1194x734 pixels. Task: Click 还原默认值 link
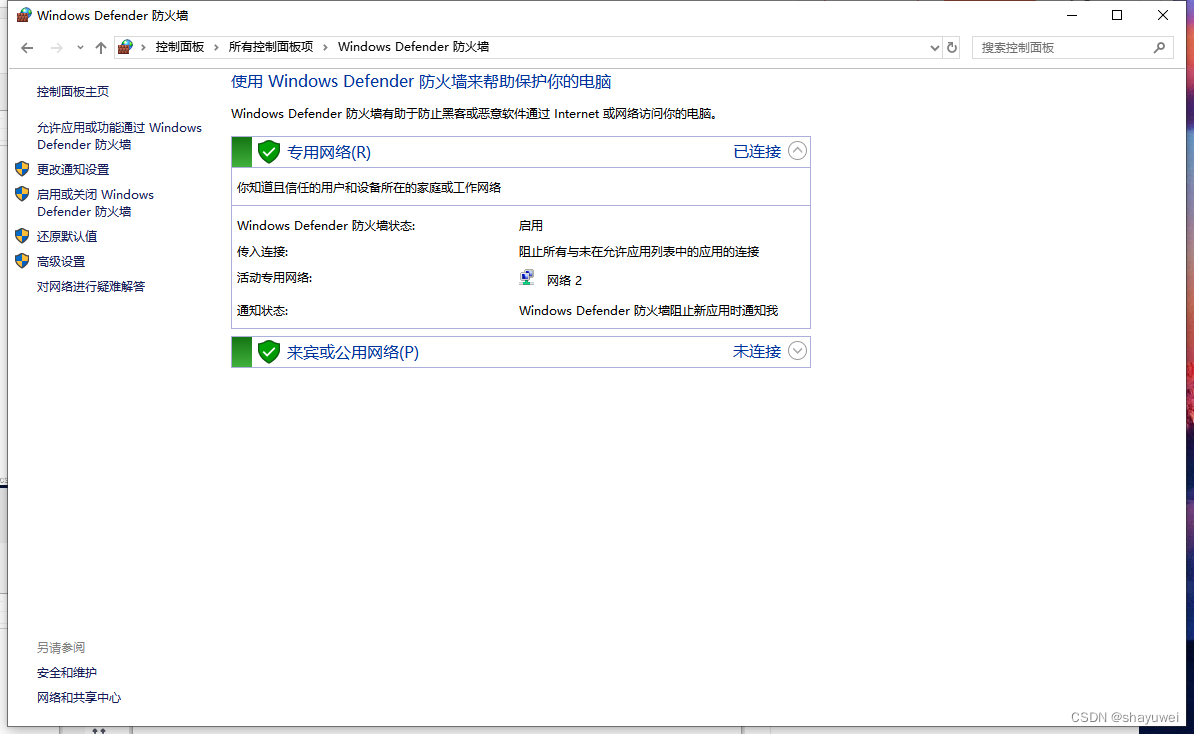67,236
